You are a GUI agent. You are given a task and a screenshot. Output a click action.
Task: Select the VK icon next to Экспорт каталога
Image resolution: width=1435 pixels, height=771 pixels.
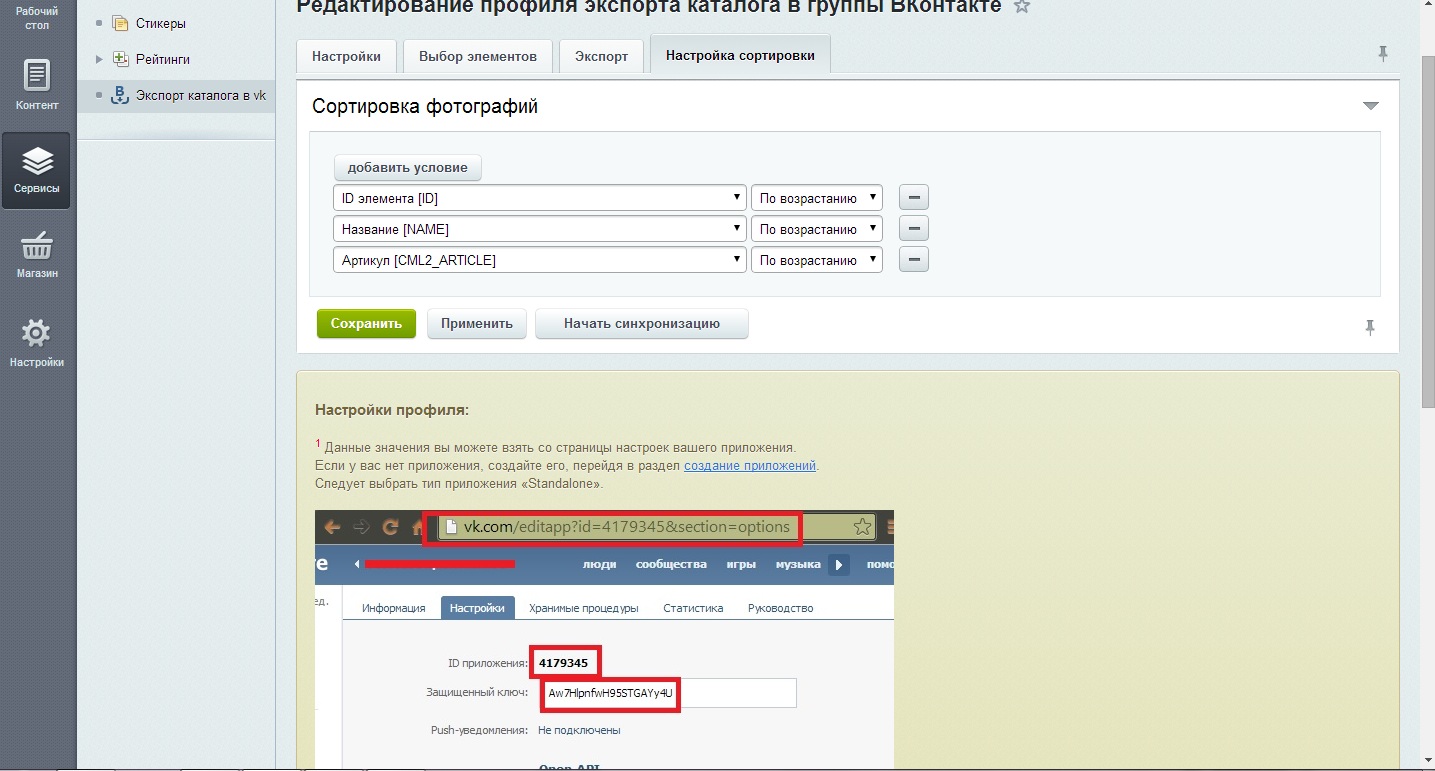coord(120,95)
